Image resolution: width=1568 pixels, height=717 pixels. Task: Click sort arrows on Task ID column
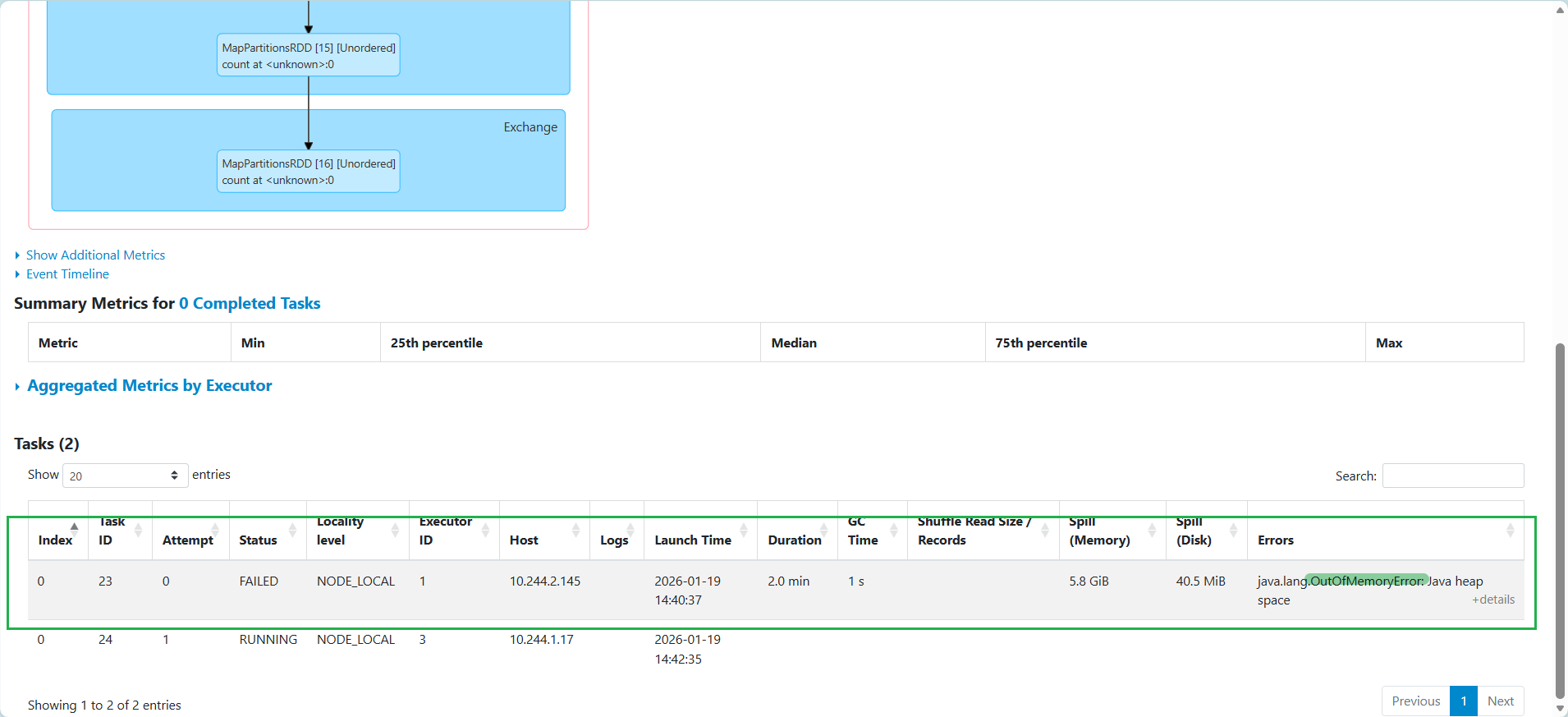coord(138,530)
